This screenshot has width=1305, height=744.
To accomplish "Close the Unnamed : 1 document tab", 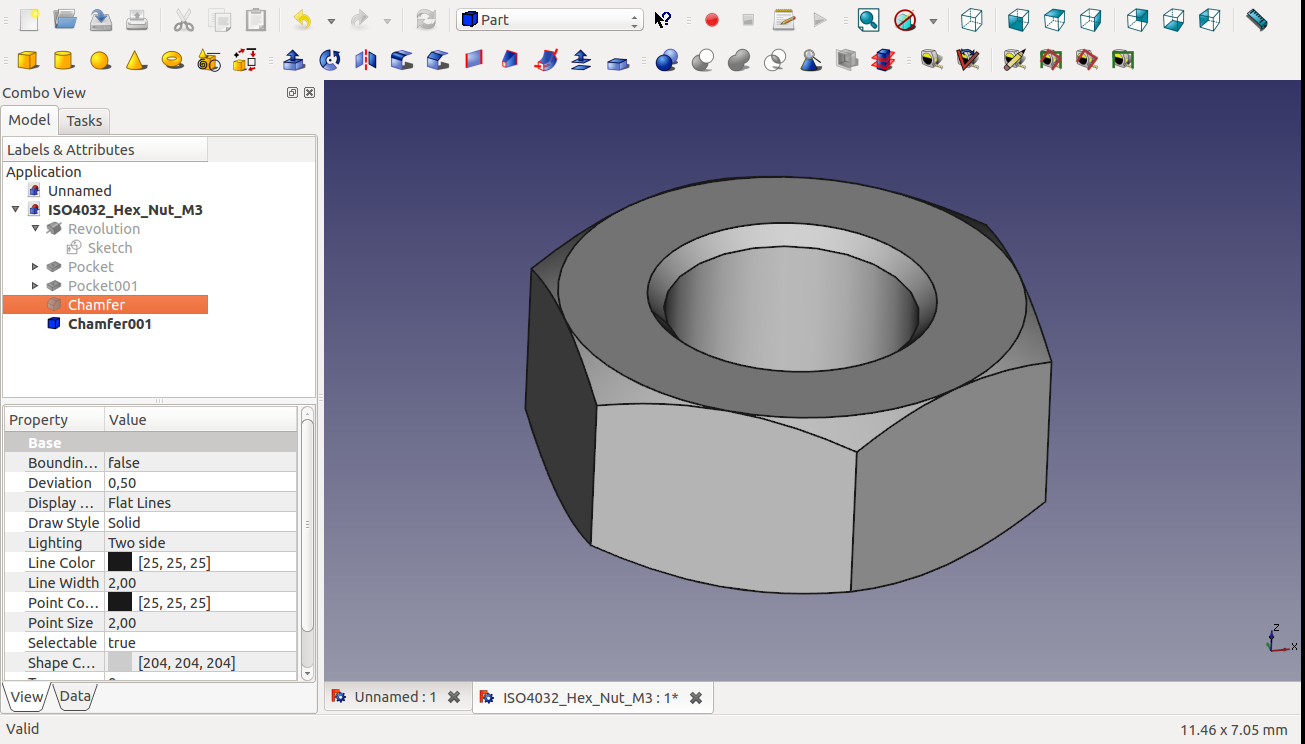I will pos(454,697).
